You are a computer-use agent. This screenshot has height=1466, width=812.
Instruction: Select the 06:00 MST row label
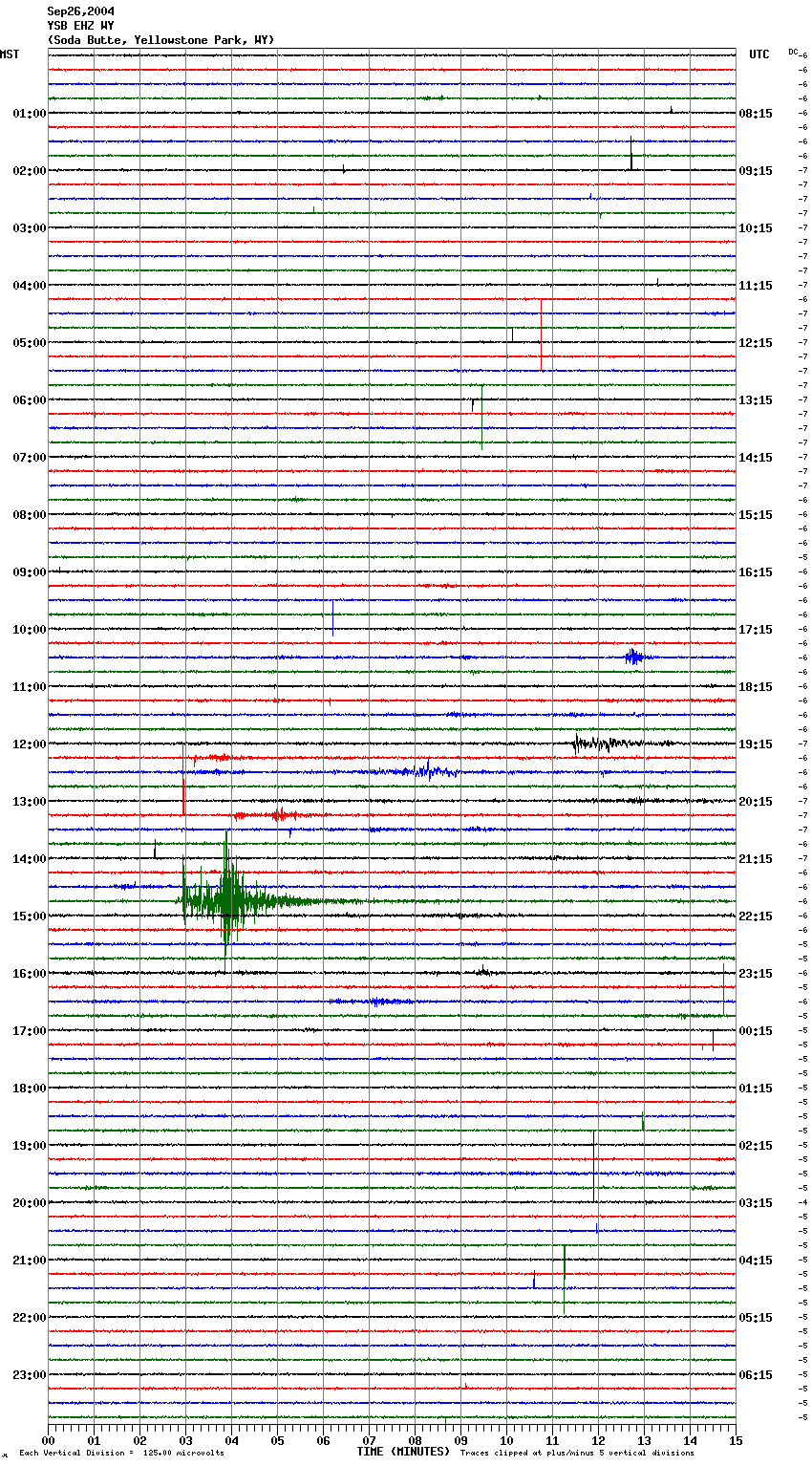(x=30, y=400)
